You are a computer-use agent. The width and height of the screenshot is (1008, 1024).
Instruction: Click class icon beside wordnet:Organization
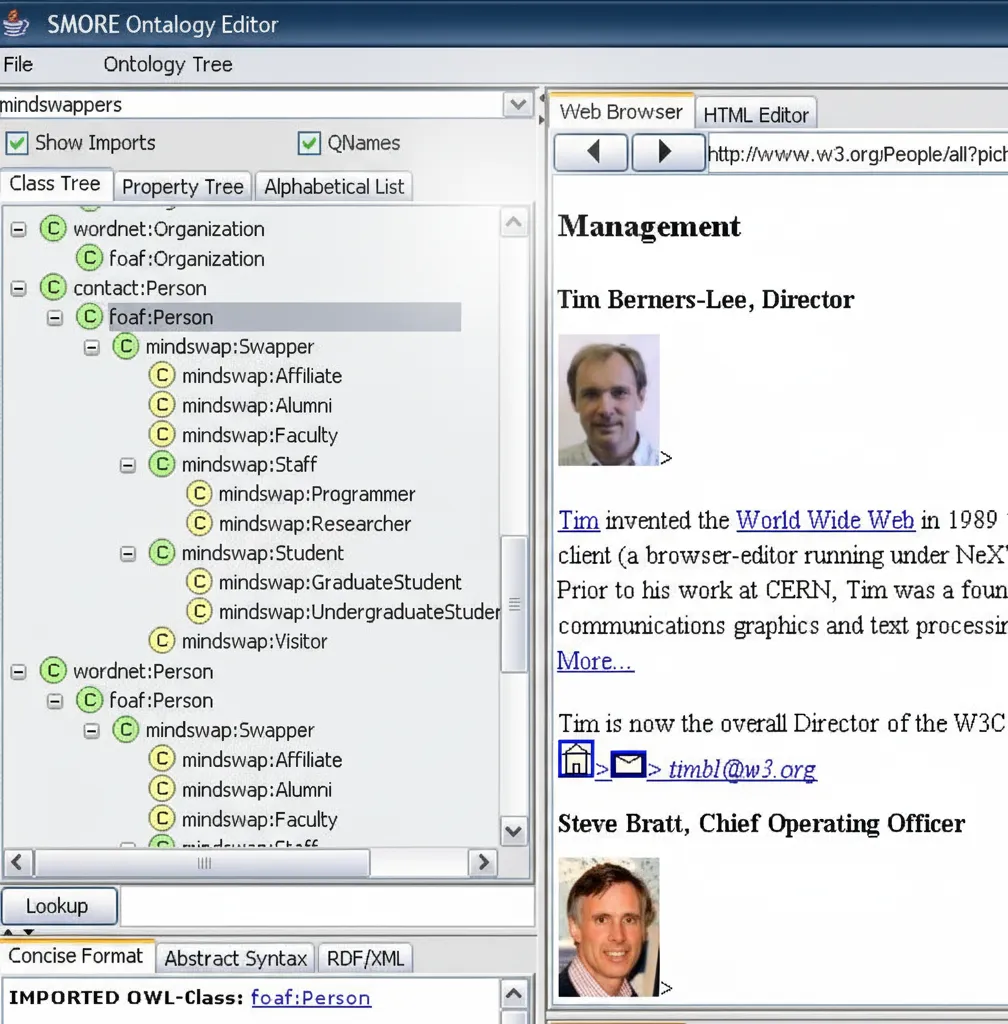click(53, 229)
